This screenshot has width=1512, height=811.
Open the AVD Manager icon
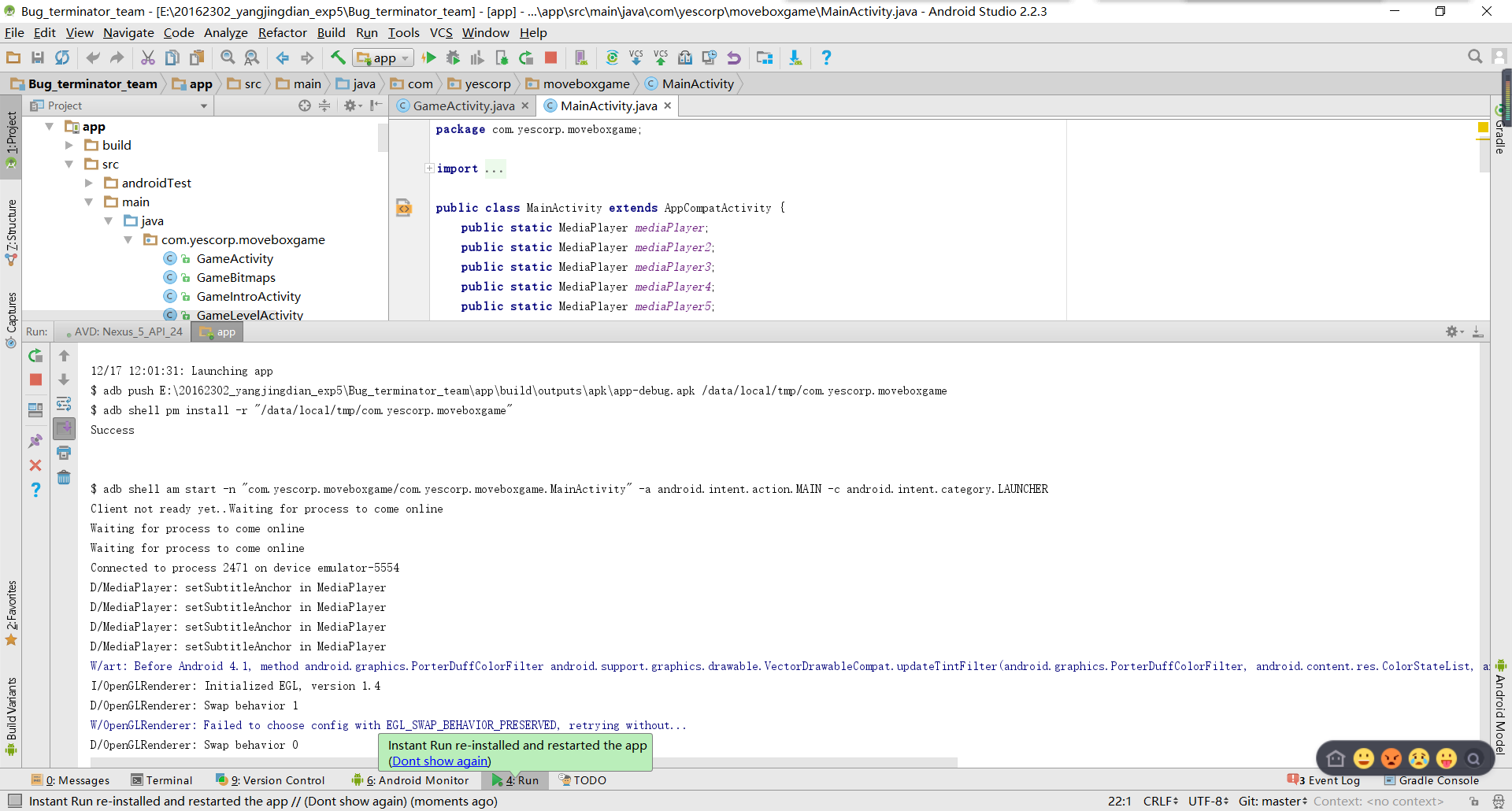click(581, 57)
